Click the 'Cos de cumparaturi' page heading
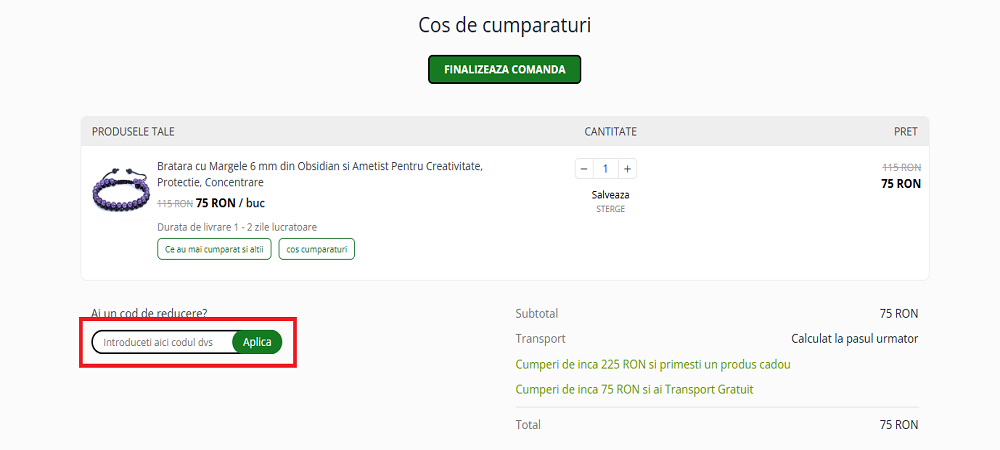 click(x=504, y=24)
